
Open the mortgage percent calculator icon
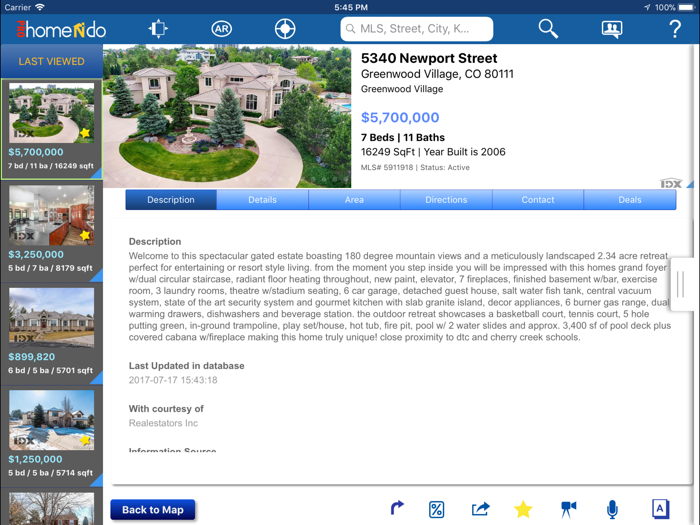coord(436,509)
